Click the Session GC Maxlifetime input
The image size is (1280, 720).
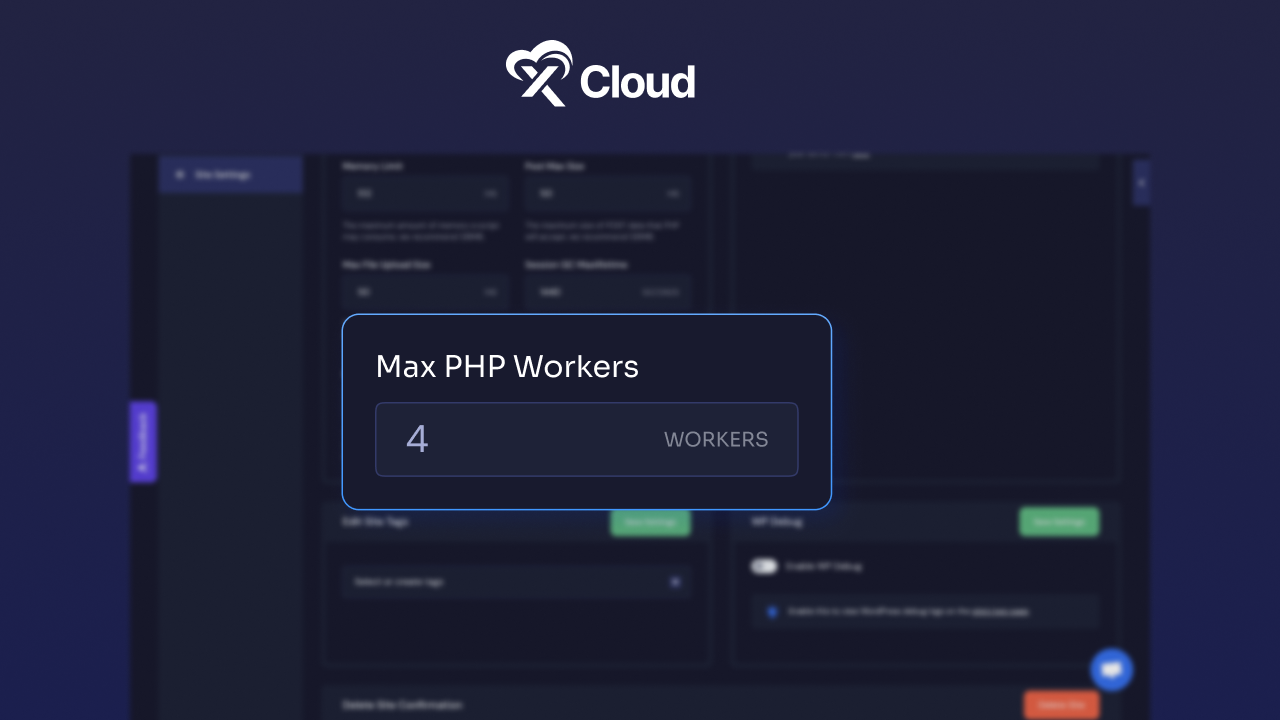point(608,292)
